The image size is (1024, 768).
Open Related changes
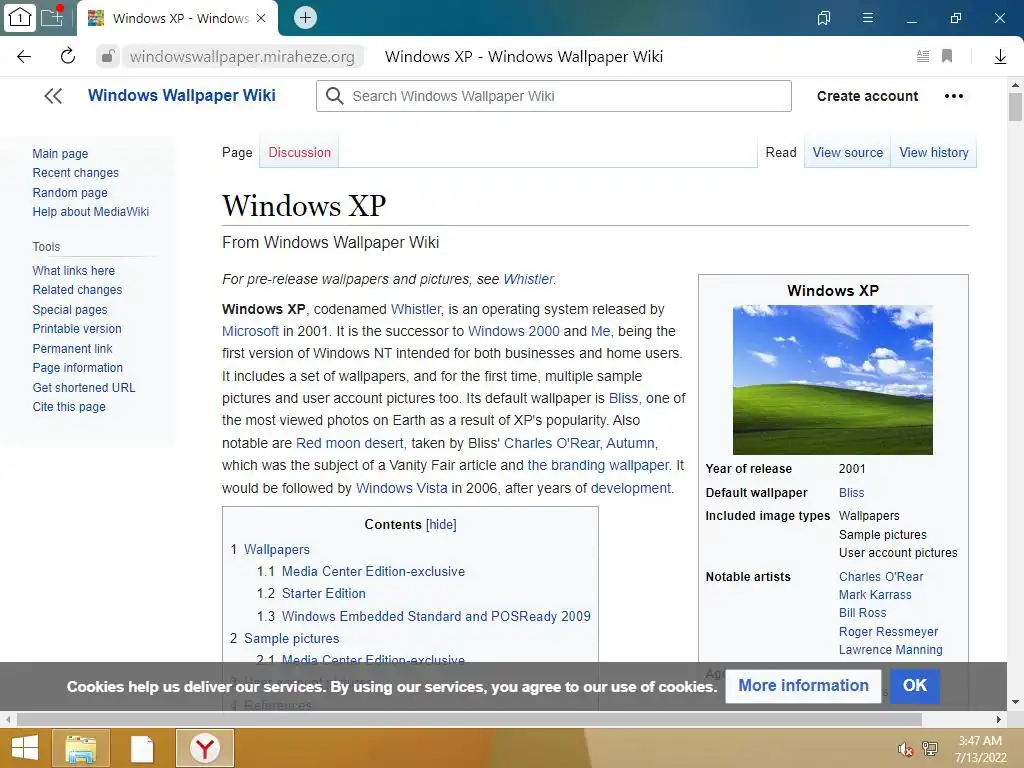click(x=77, y=289)
